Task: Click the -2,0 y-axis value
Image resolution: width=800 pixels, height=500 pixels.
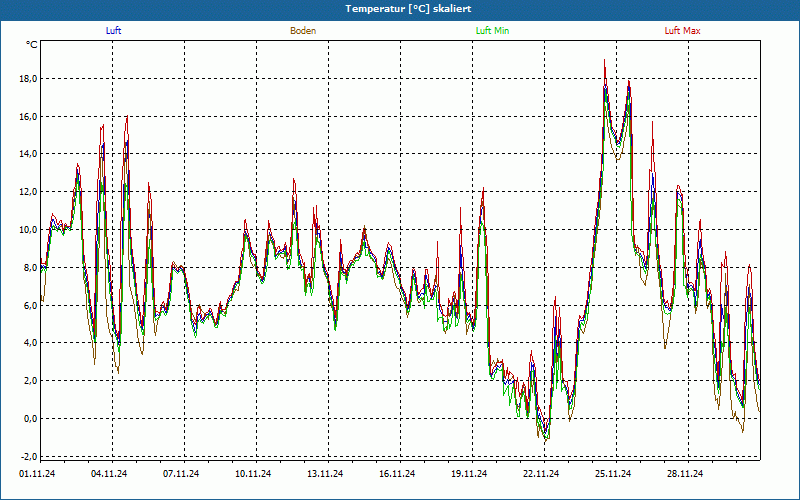Action: tap(29, 456)
